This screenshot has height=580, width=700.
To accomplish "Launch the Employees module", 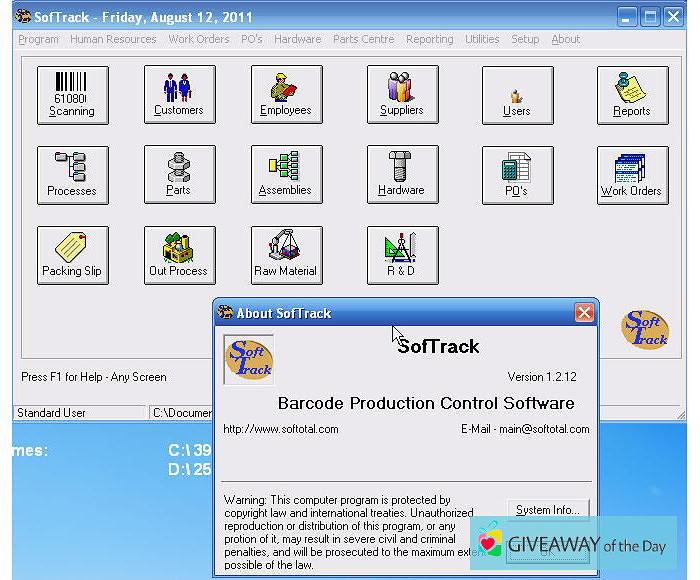I will (286, 95).
